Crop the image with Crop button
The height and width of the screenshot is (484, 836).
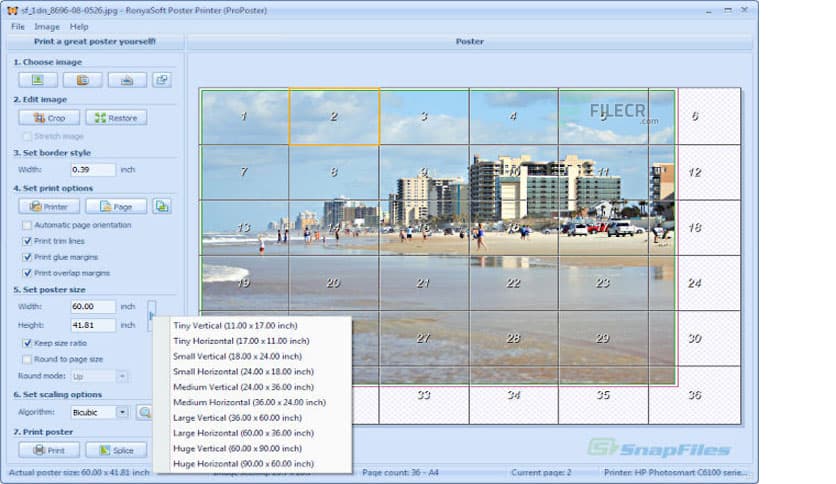click(49, 118)
